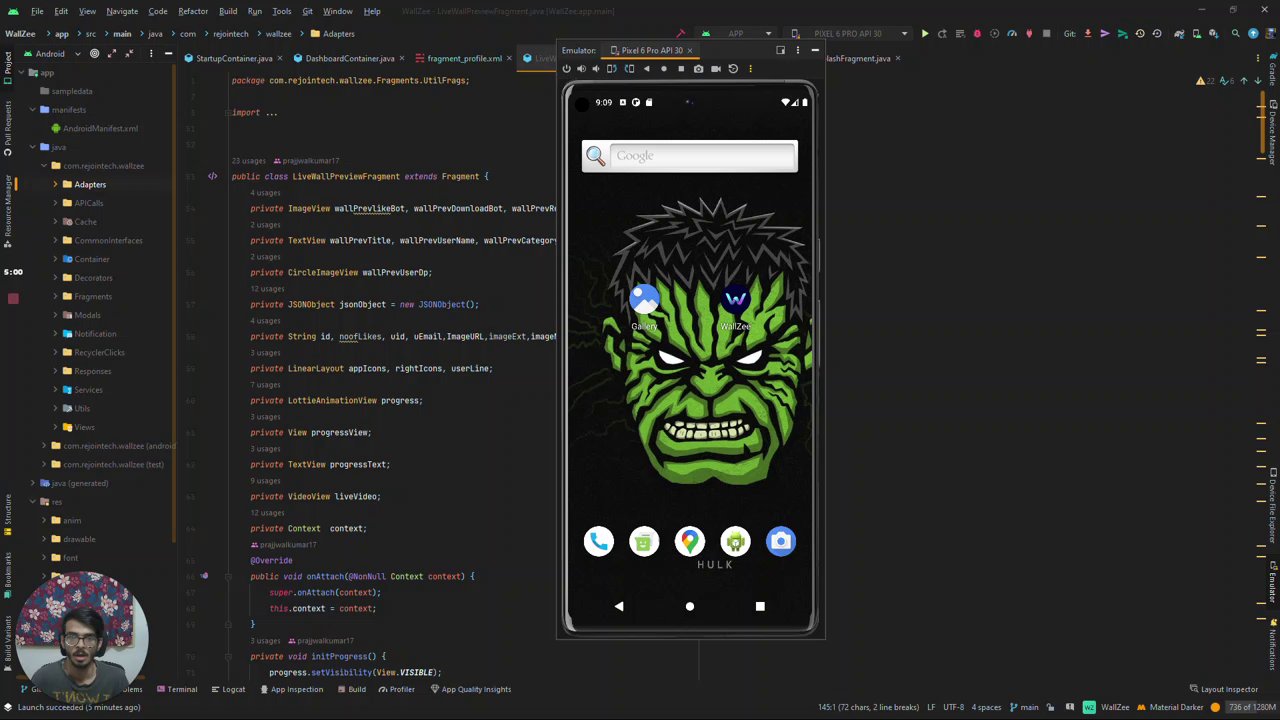Screen dimensions: 1280x720
Task: Lower the emulator volume
Action: [596, 69]
